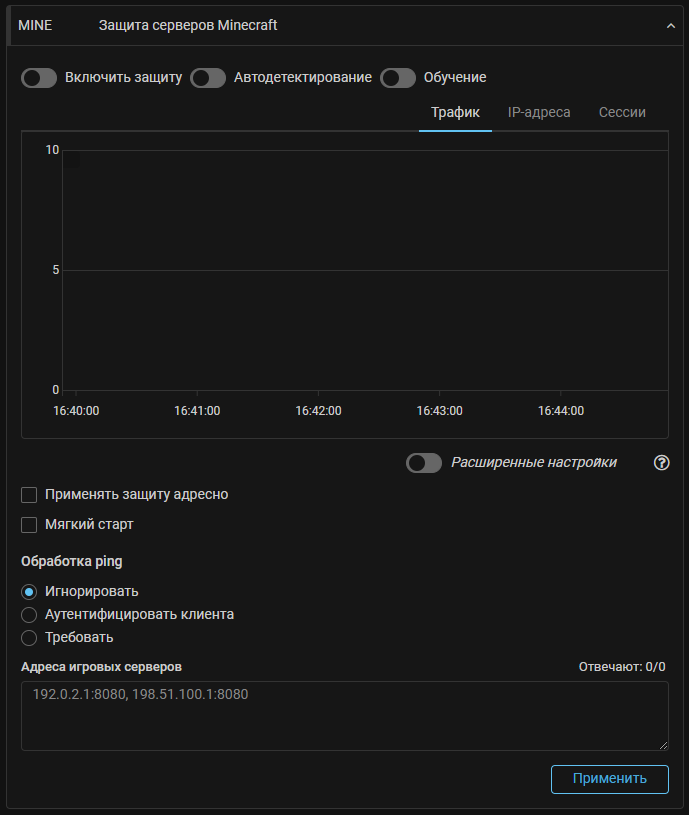Switch to the Трафик tab
This screenshot has height=815, width=689.
pyautogui.click(x=455, y=112)
